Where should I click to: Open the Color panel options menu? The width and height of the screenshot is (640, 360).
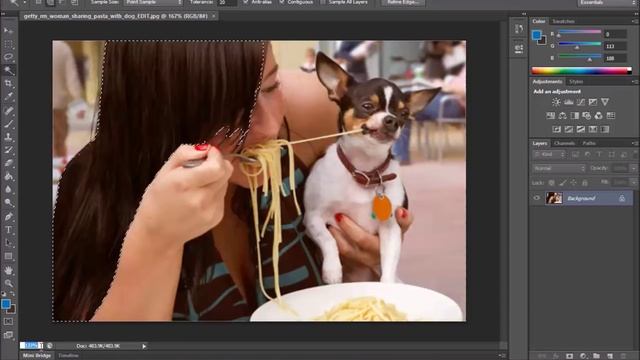click(x=635, y=21)
